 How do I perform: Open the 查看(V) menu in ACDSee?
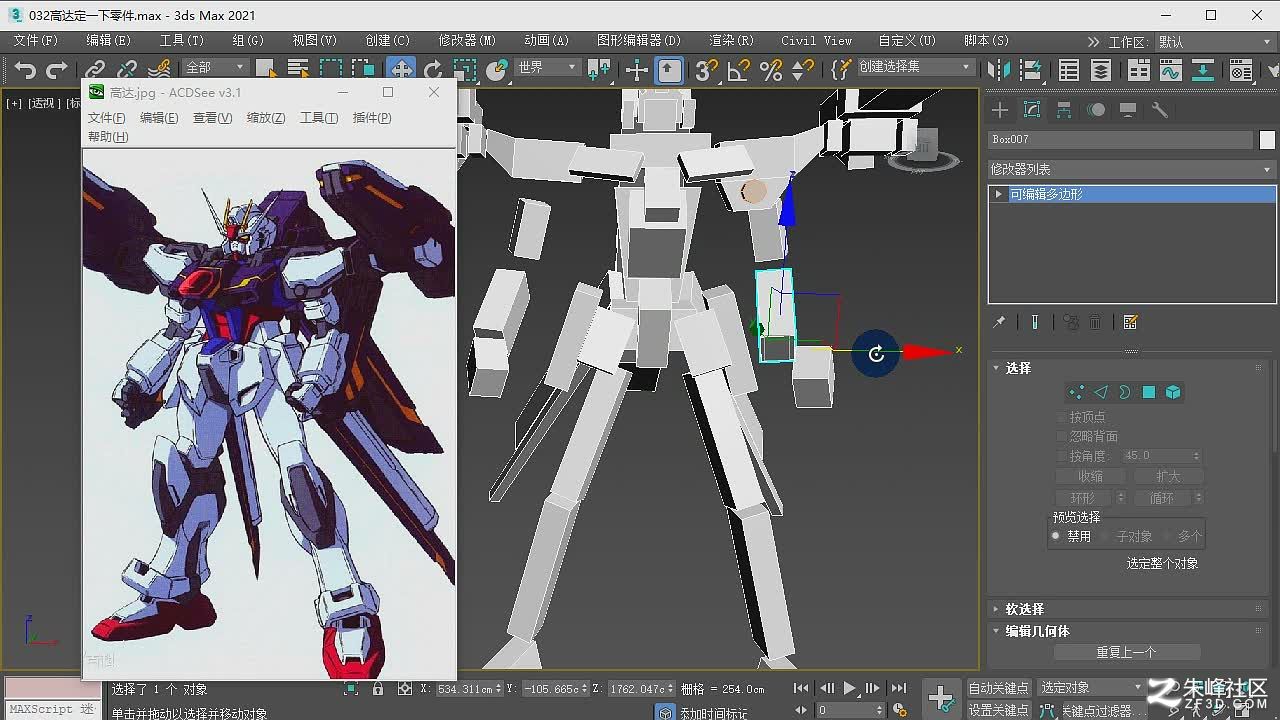[x=212, y=118]
